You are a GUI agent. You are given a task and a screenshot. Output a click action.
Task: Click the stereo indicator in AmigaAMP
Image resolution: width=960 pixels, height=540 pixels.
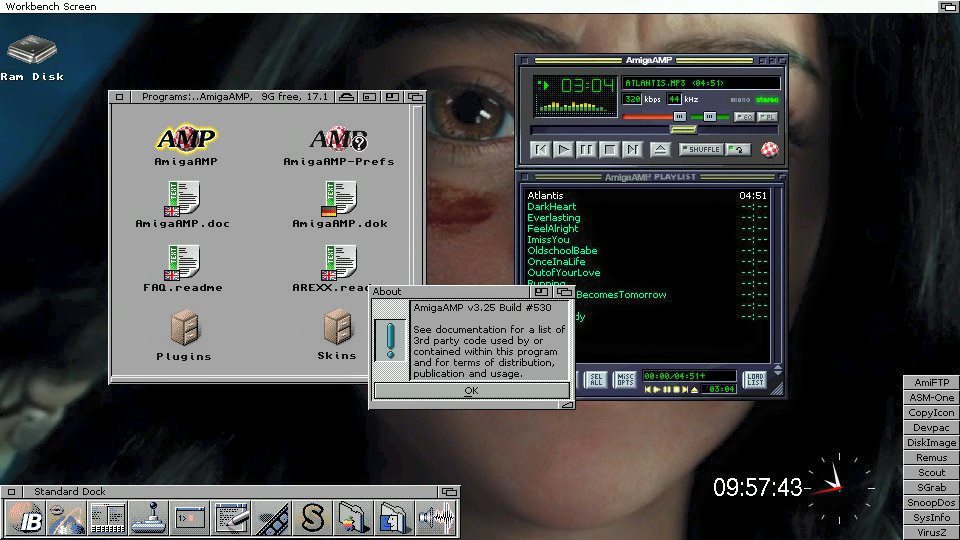(767, 99)
